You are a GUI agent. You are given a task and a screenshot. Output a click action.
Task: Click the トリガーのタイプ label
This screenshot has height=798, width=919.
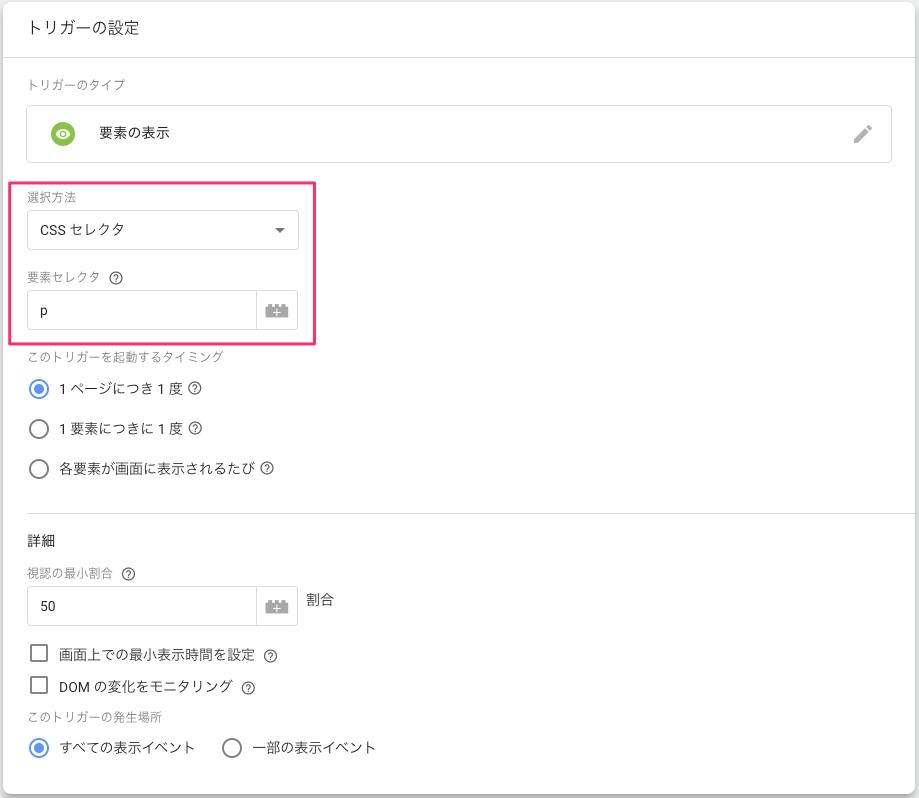pyautogui.click(x=76, y=85)
